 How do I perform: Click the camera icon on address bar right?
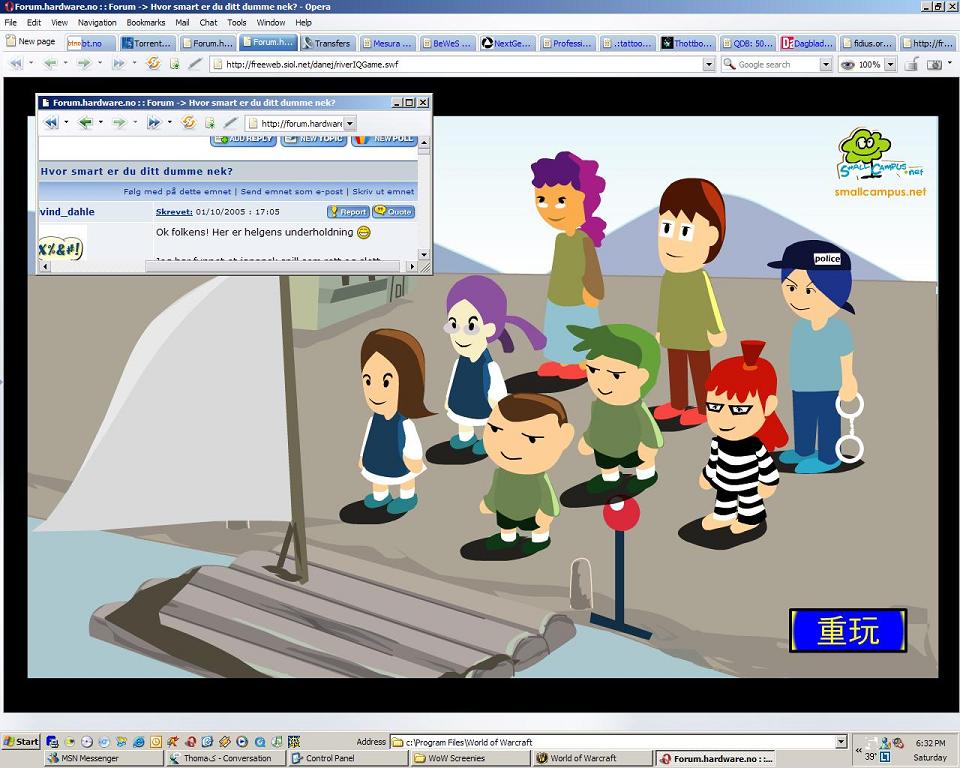pos(934,64)
